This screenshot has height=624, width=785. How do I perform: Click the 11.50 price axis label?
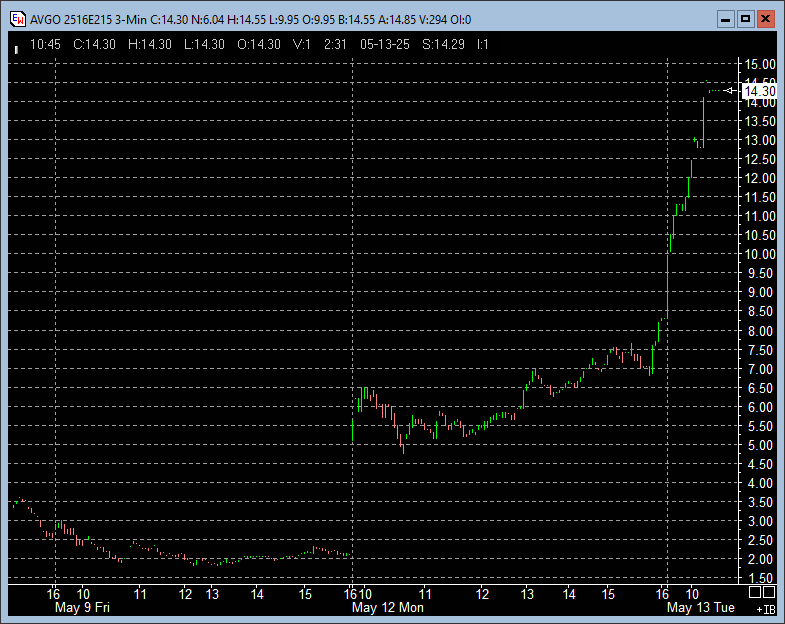coord(760,197)
